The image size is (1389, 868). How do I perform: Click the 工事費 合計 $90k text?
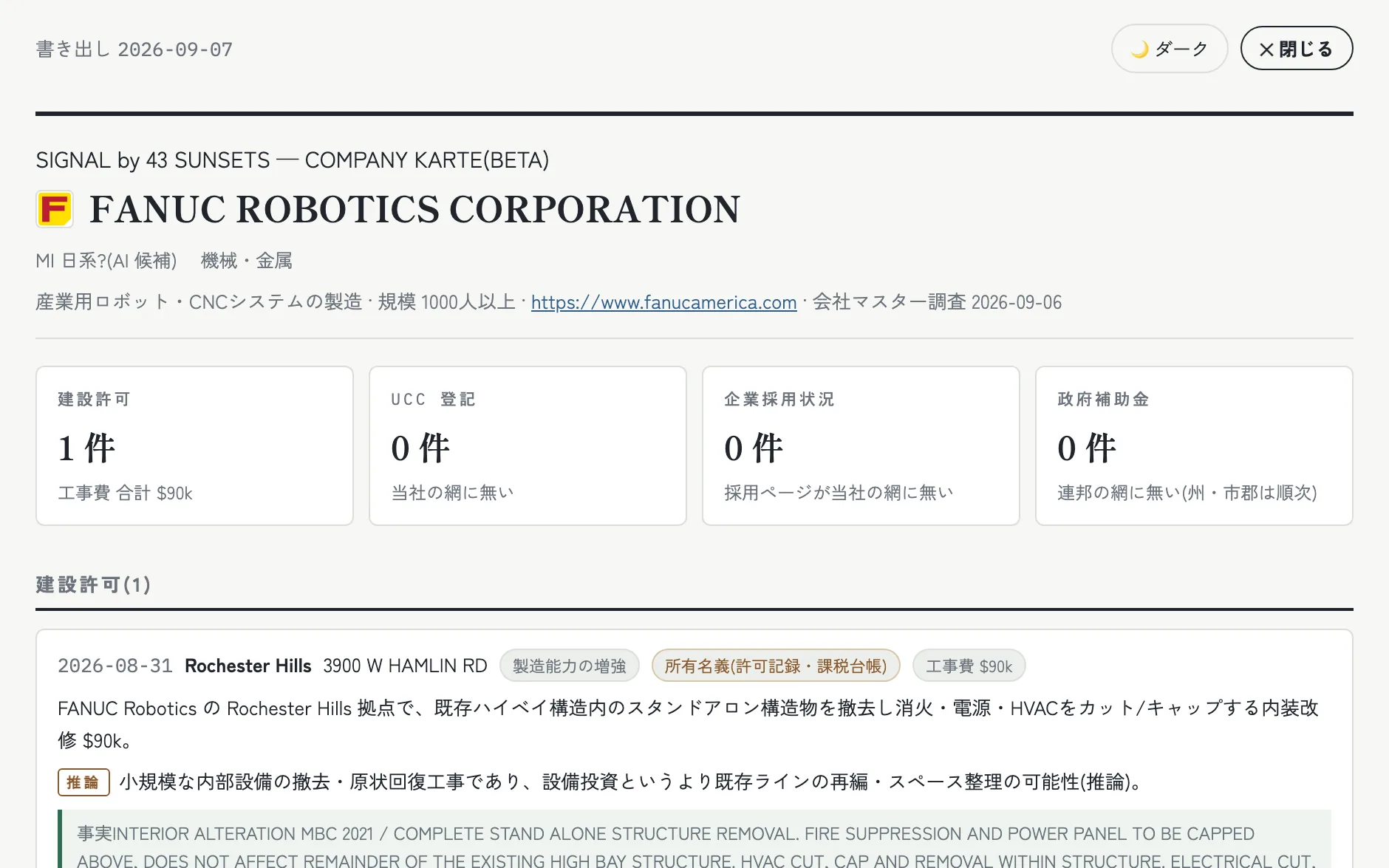tap(126, 493)
